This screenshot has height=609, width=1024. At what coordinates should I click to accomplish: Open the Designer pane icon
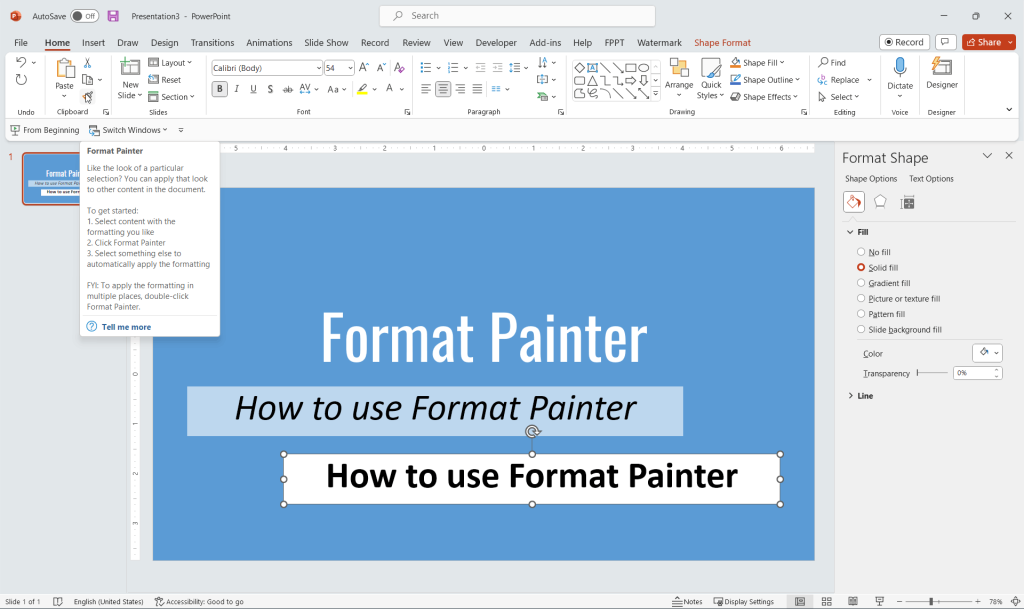941,68
